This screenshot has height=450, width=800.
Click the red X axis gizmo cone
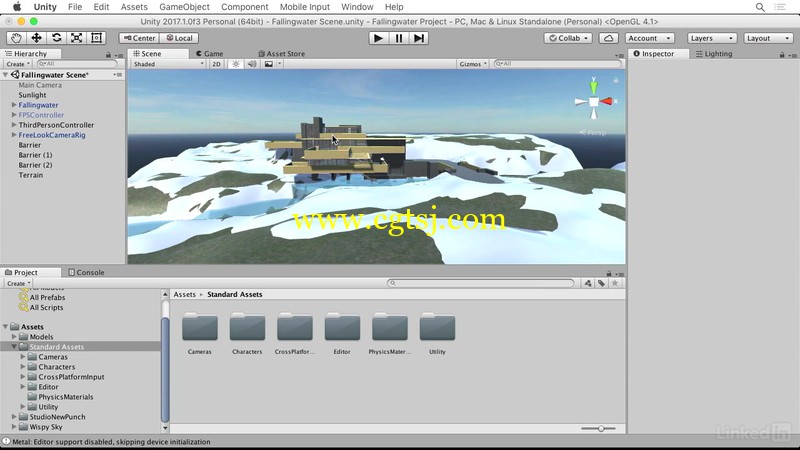pos(607,101)
